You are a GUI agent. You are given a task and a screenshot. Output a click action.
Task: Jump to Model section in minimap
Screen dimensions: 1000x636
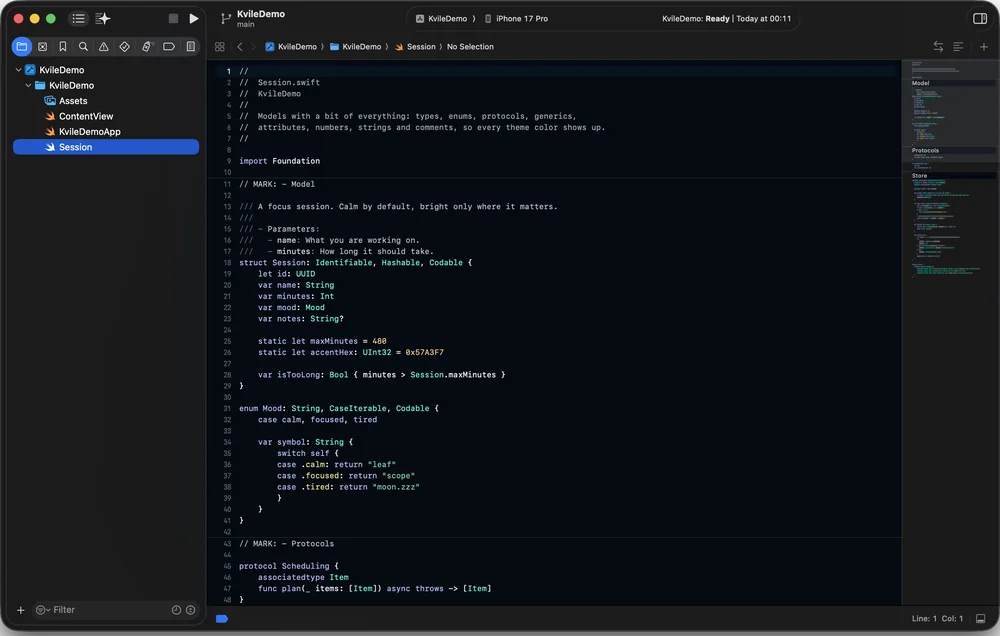pyautogui.click(x=920, y=83)
